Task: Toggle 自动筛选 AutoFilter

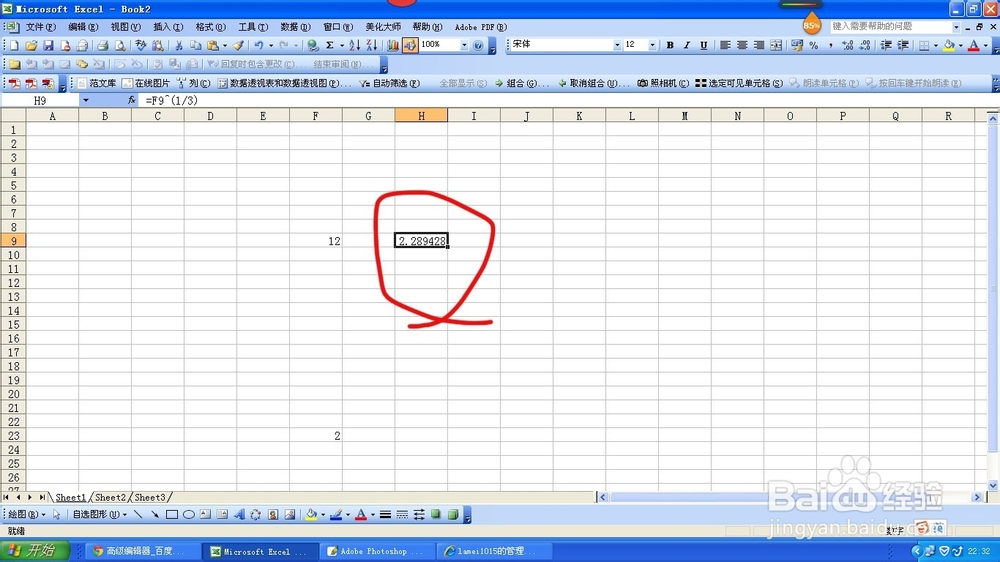Action: point(389,84)
